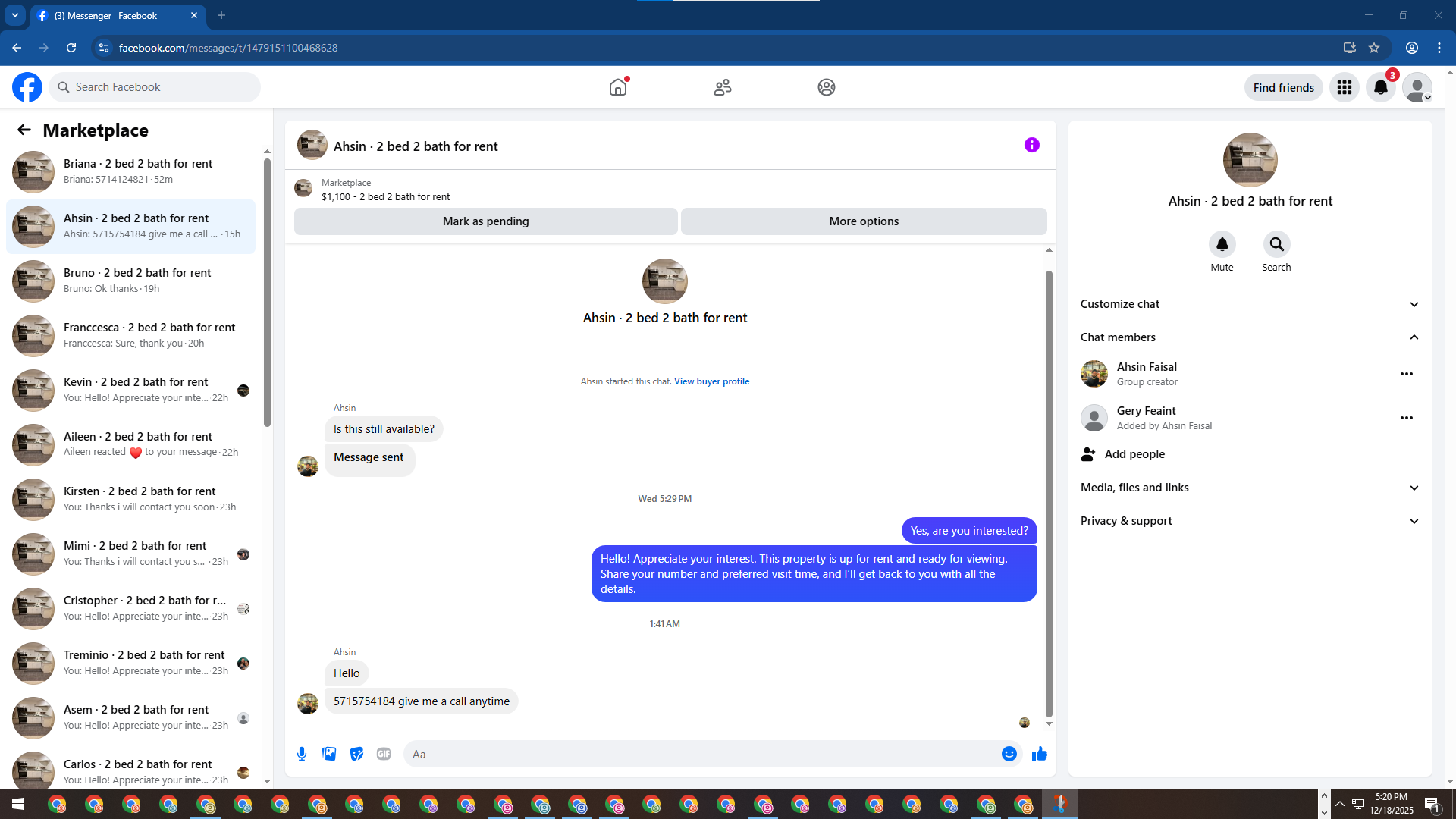
Task: Show hidden system tray icons
Action: tap(1339, 804)
